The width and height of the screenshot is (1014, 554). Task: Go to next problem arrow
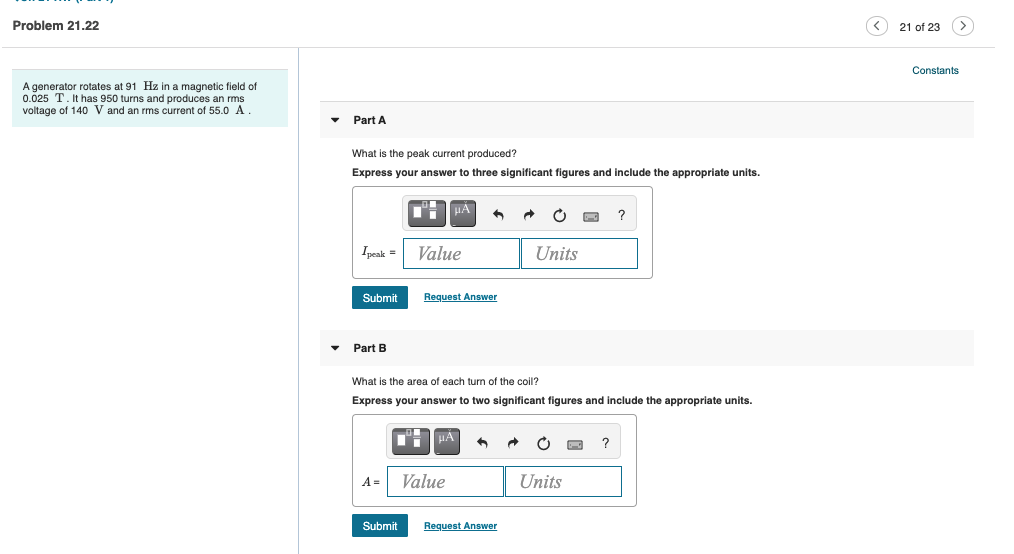[962, 26]
